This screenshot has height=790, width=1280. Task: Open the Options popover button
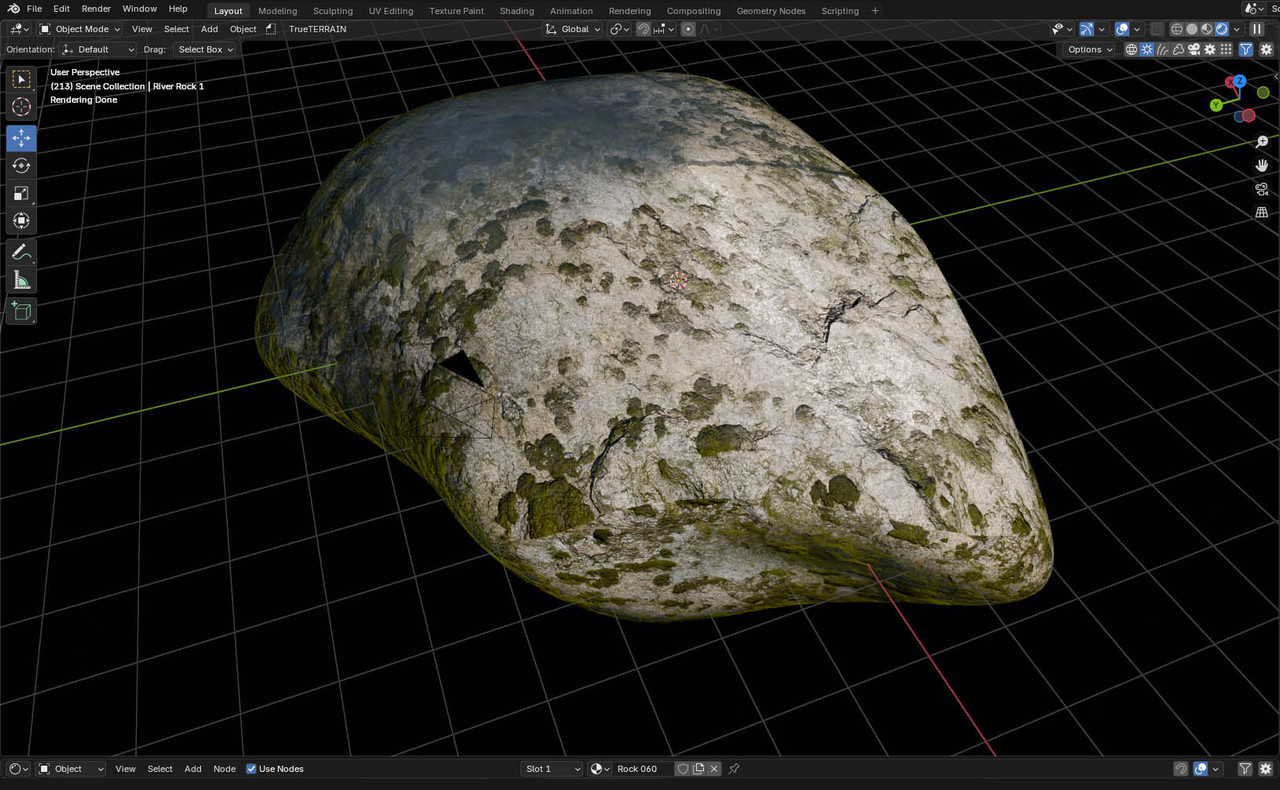1090,49
